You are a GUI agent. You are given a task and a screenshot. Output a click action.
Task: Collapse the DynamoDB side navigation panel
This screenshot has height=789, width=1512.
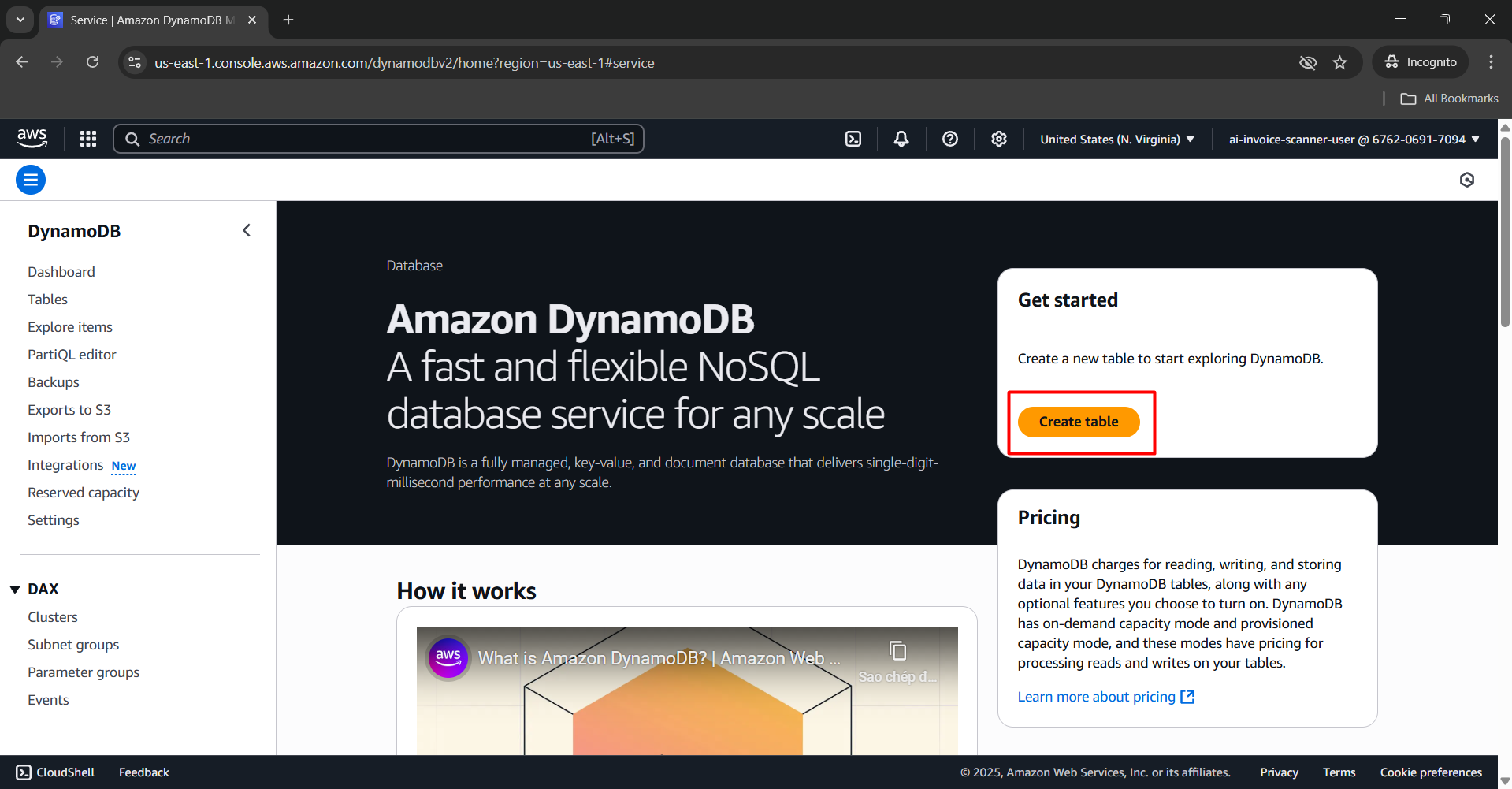coord(247,230)
